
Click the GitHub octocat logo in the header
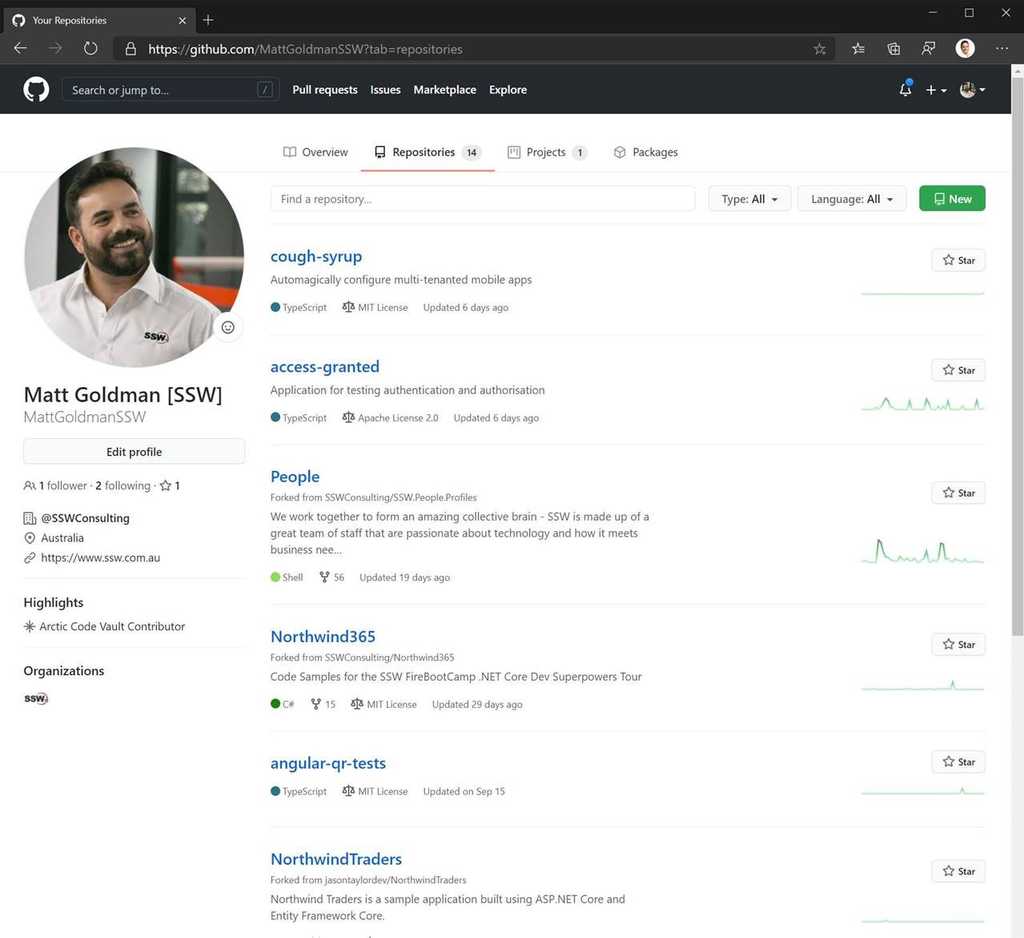click(35, 90)
